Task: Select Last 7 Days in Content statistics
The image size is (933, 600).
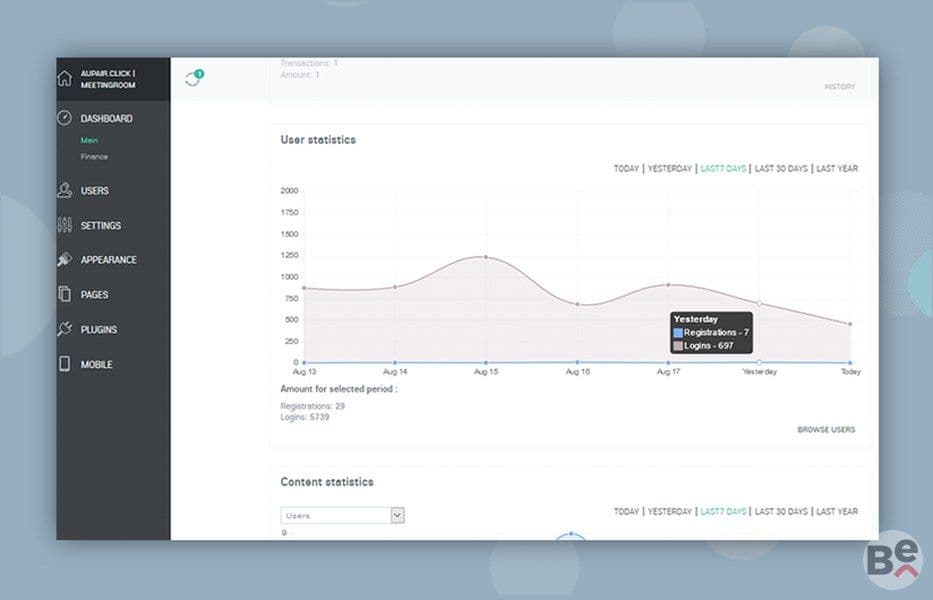Action: 723,512
